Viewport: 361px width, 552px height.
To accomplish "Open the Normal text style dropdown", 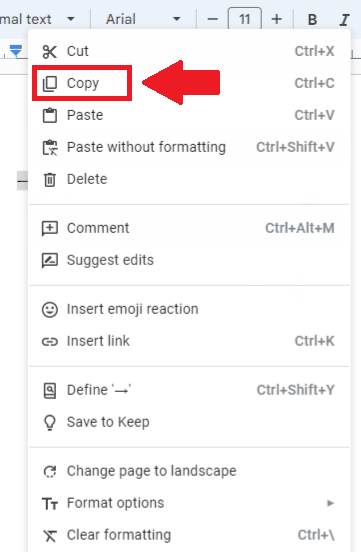I will coord(38,19).
